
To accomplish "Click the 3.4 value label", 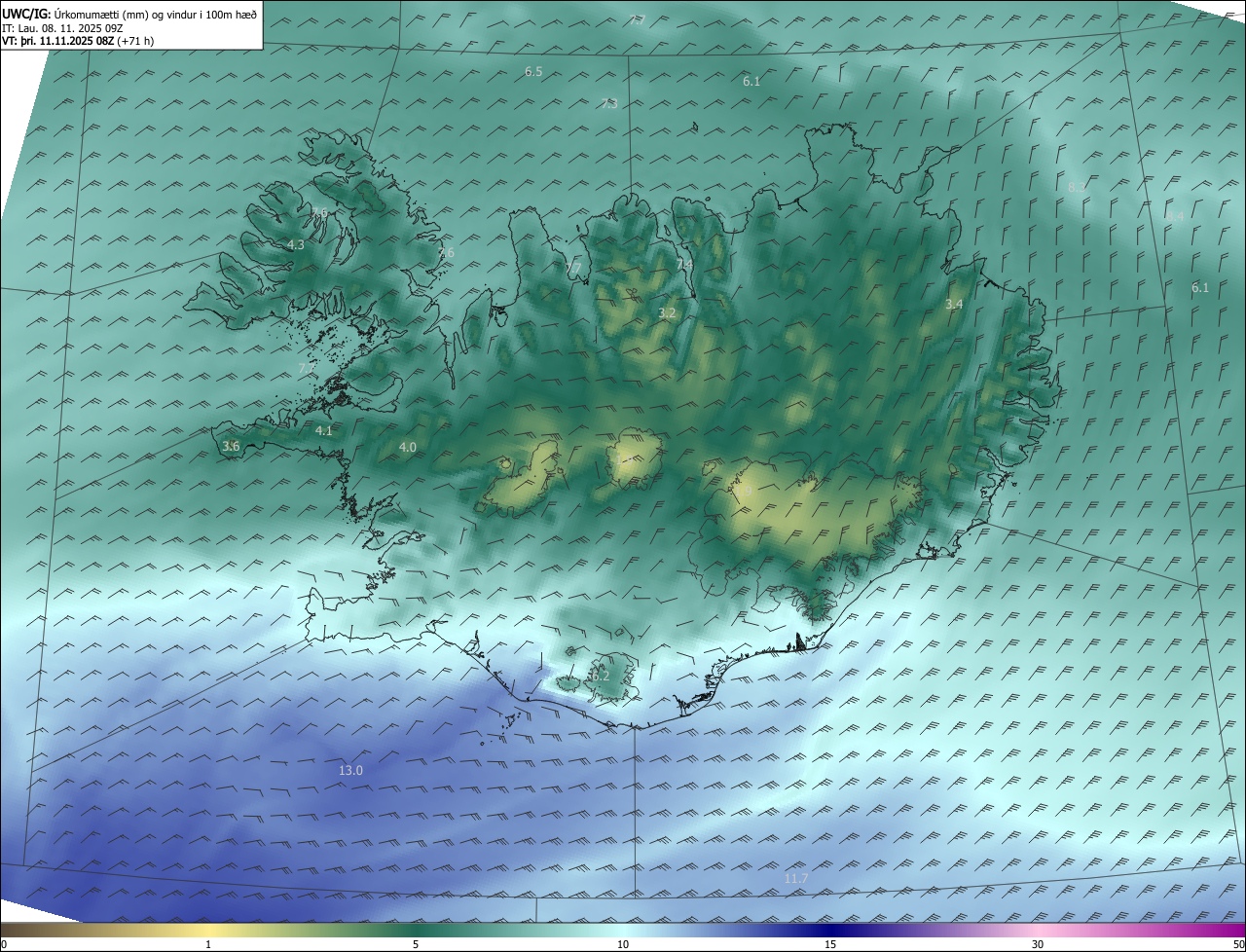I will coord(954,305).
